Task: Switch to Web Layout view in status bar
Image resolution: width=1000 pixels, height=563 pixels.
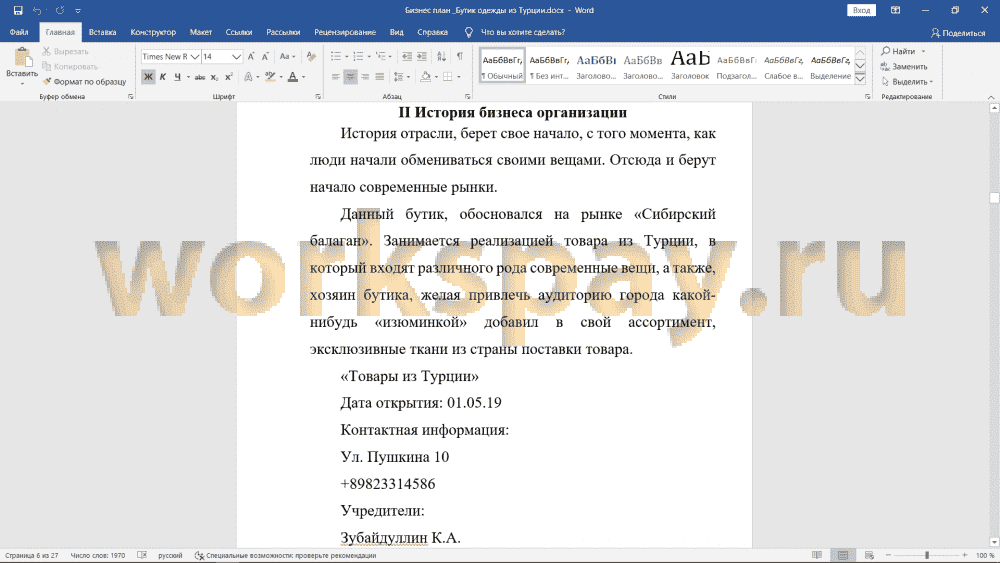Action: point(869,555)
